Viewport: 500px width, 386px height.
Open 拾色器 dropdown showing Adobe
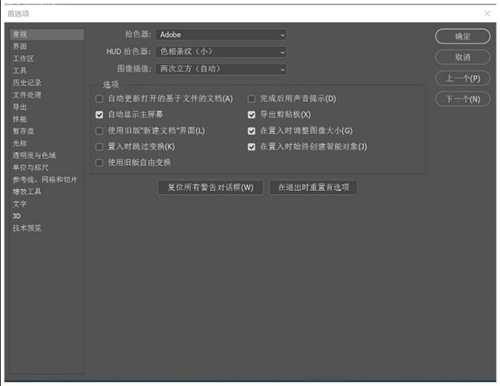222,35
